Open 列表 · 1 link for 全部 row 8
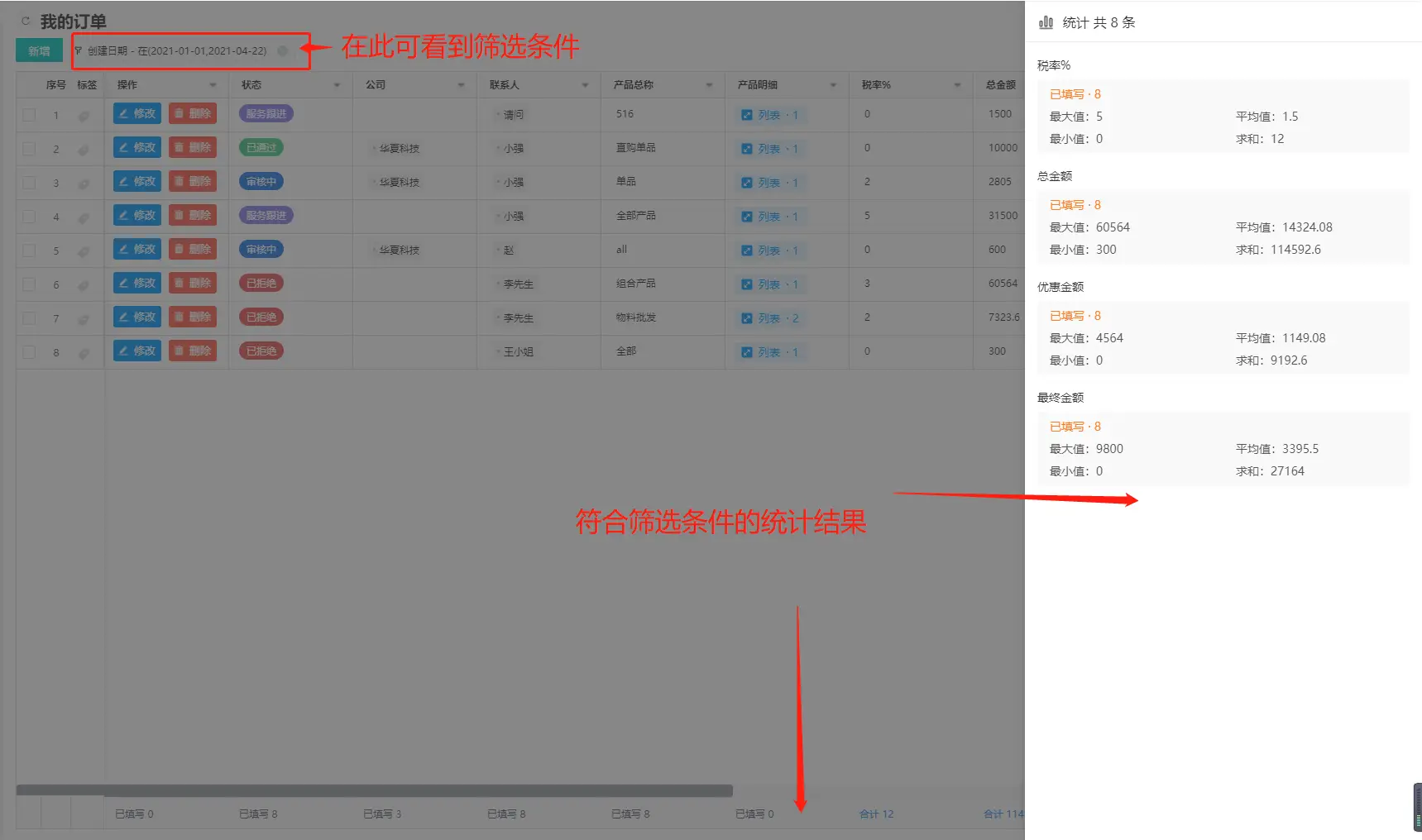 coord(771,352)
